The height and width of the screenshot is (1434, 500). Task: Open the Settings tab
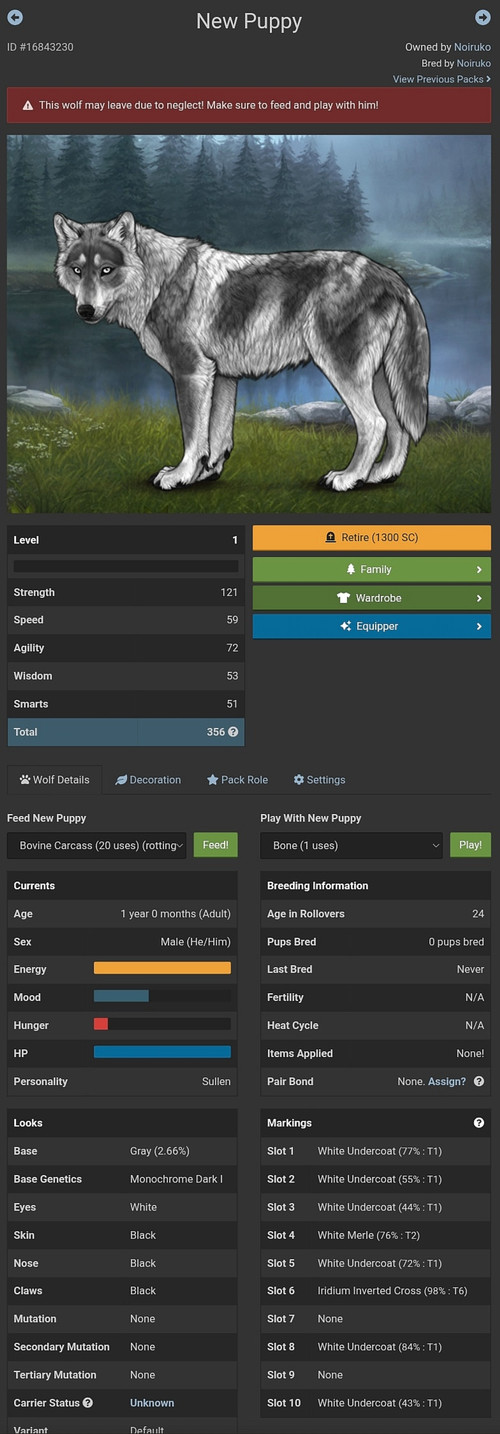tap(319, 780)
